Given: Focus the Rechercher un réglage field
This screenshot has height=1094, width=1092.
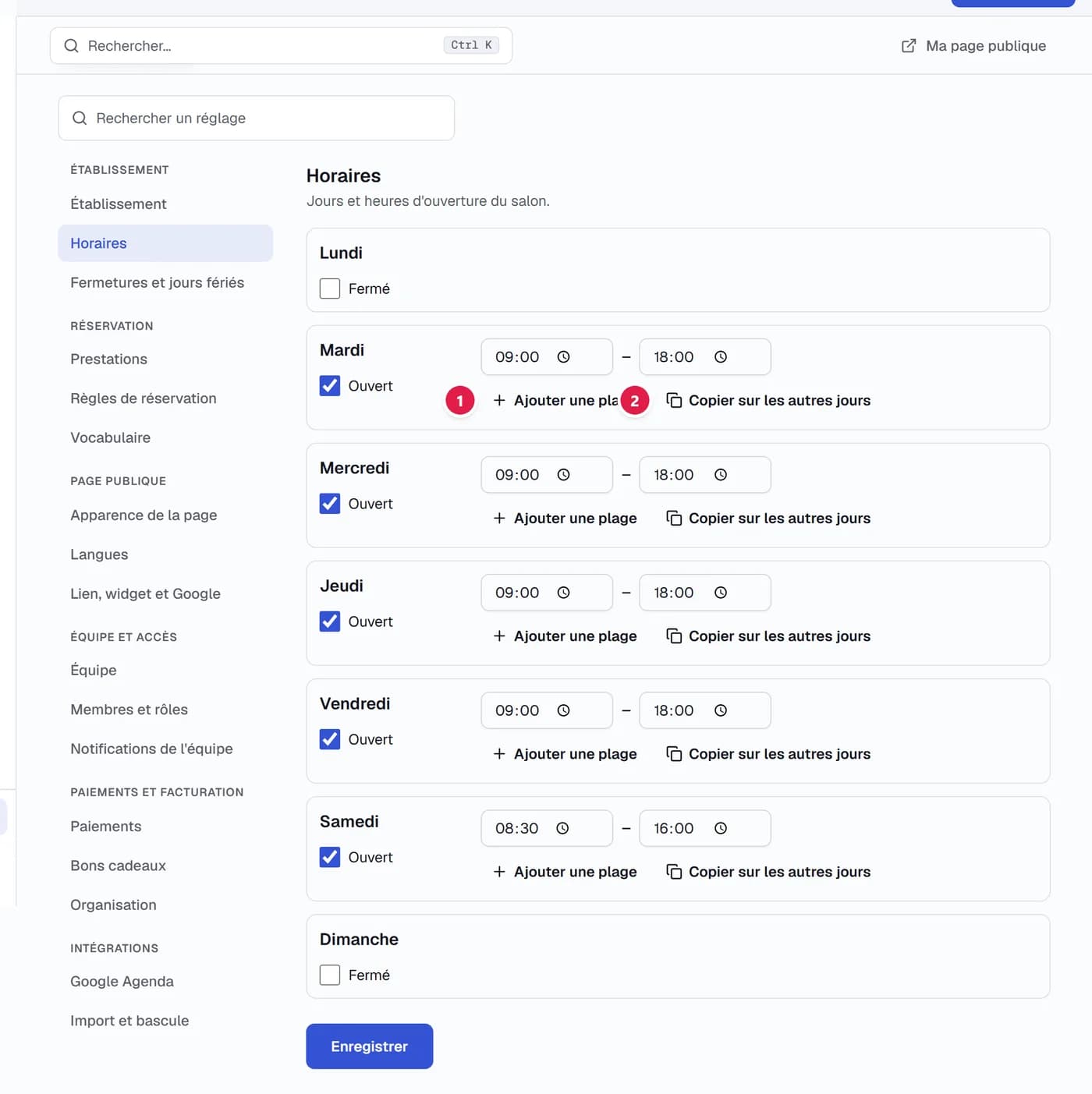Looking at the screenshot, I should pyautogui.click(x=257, y=119).
